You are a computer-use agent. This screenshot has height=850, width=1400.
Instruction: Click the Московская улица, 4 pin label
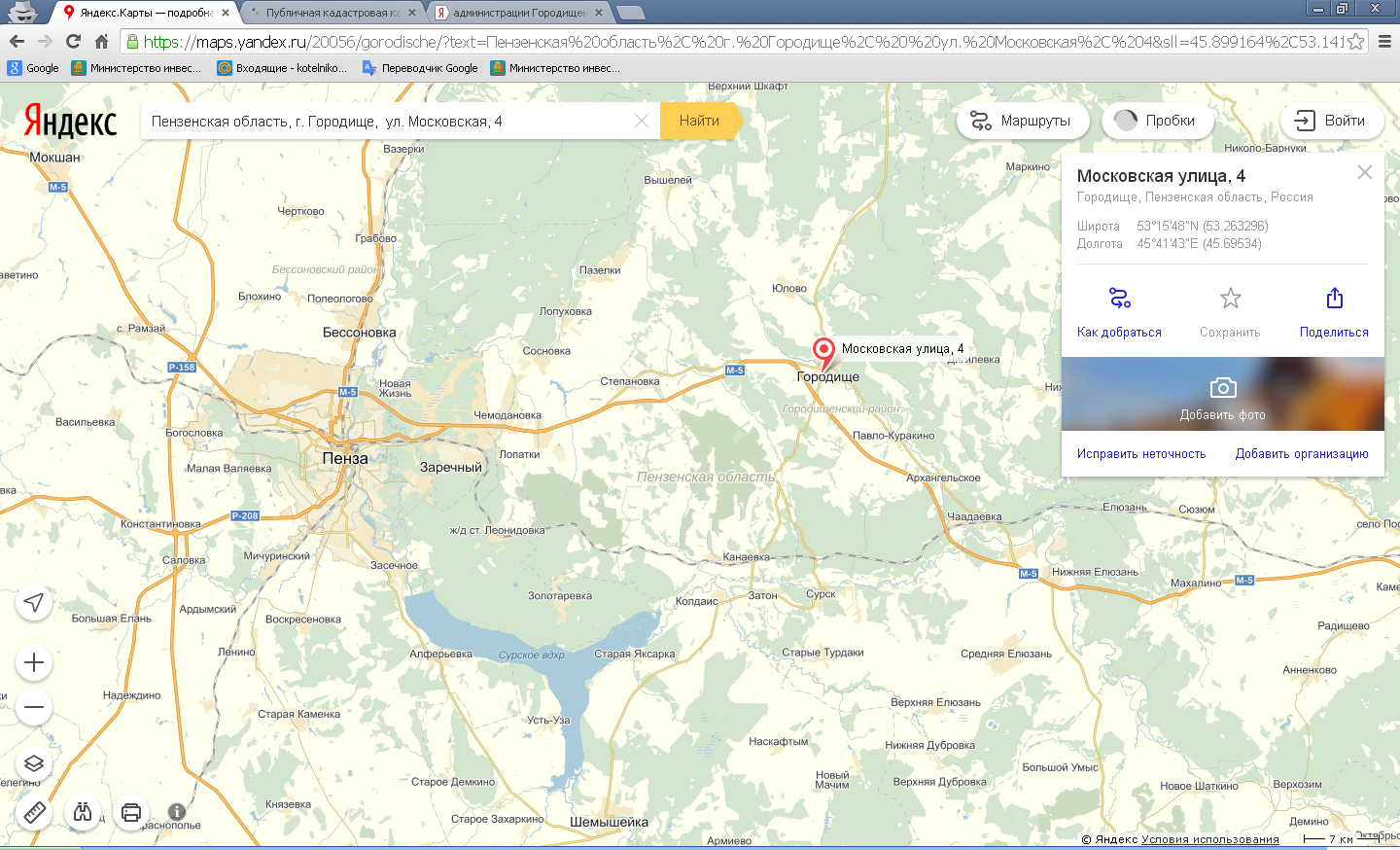click(x=903, y=348)
